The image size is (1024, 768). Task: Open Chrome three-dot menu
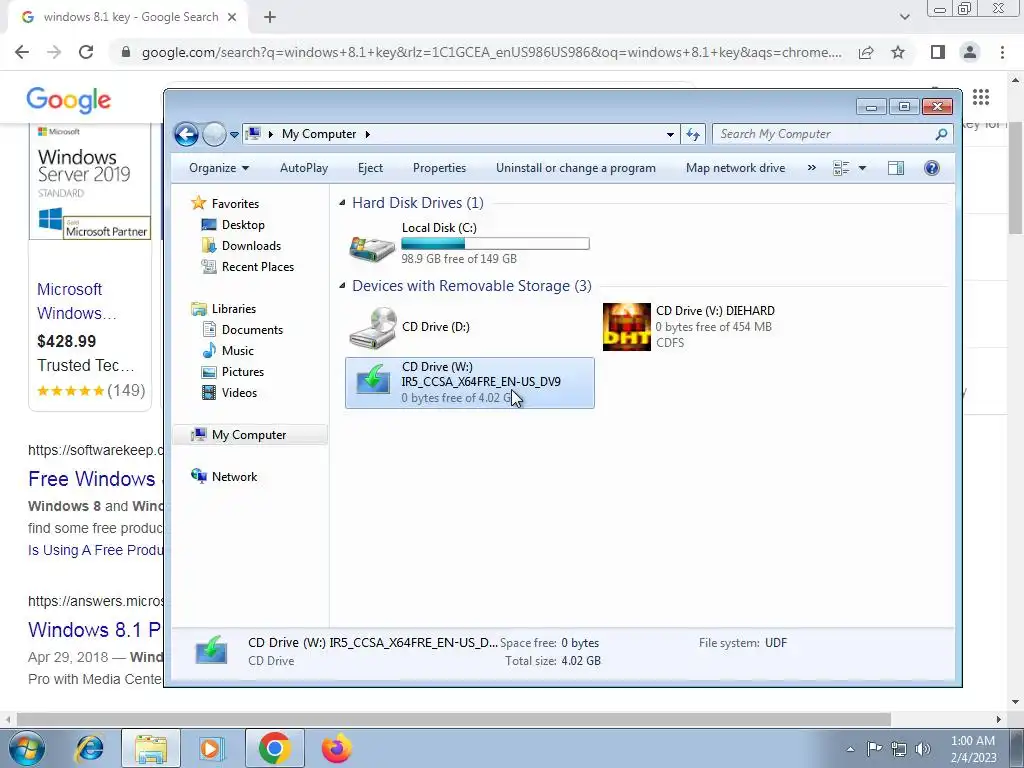click(x=1002, y=52)
